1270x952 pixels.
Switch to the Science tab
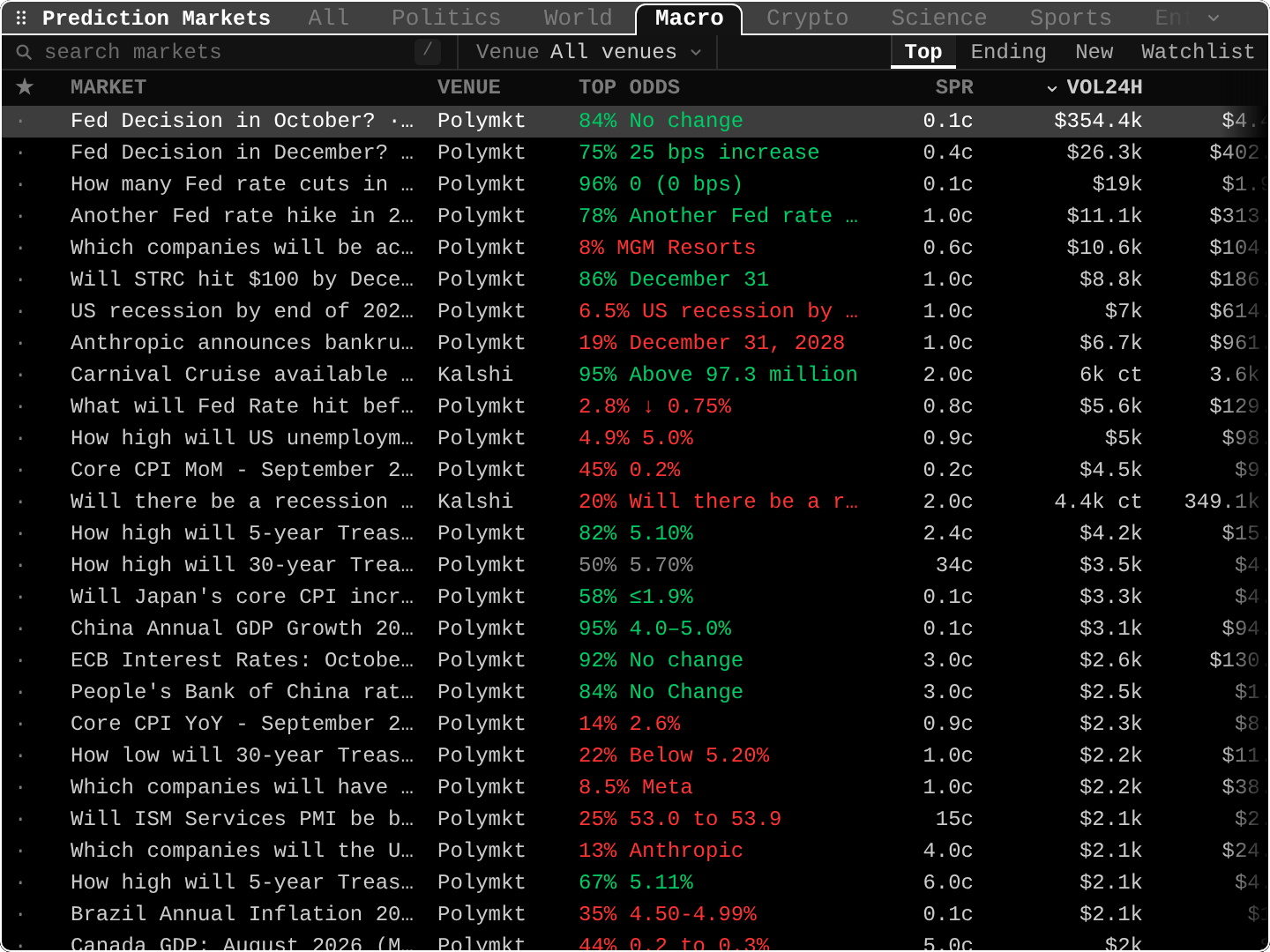(938, 18)
